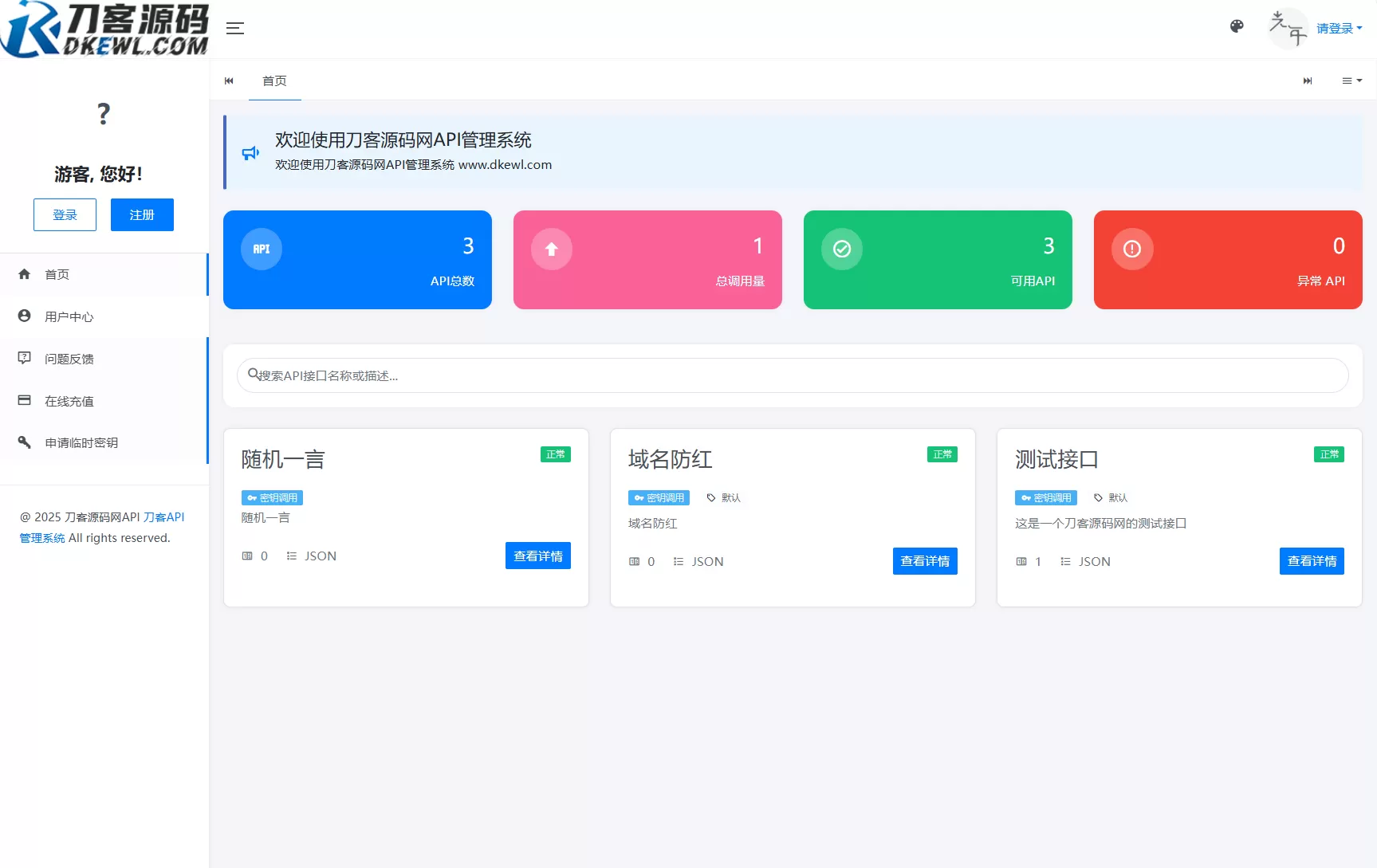Click the user icon beside 用户中心
1377x868 pixels.
click(25, 316)
